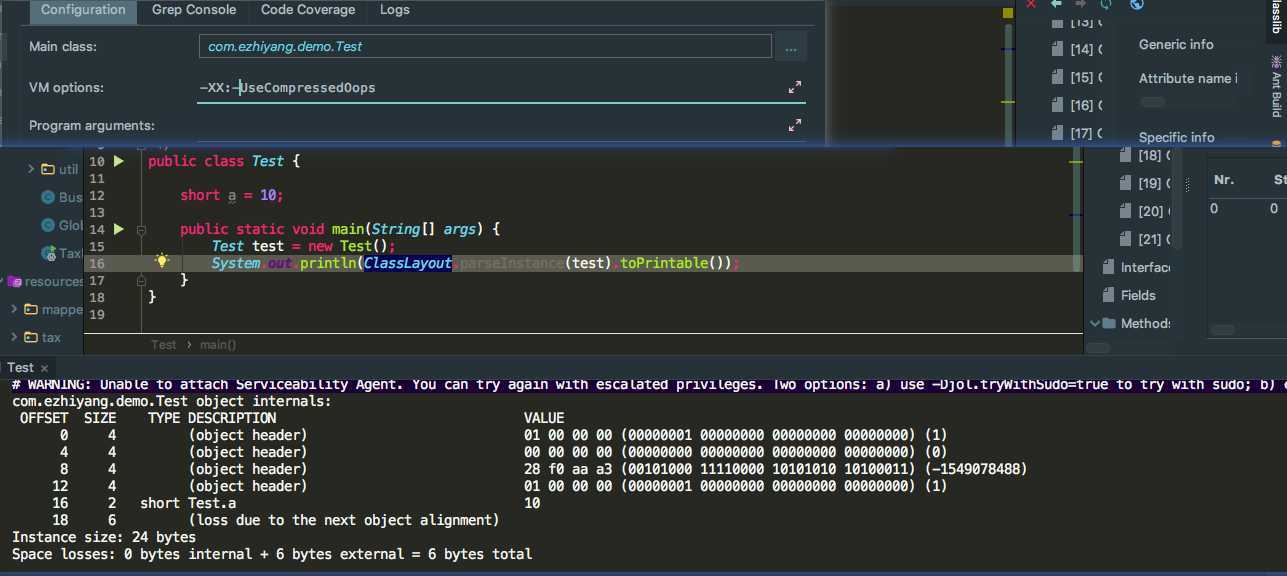1287x576 pixels.
Task: Click the fold end marker on line 17
Action: pyautogui.click(x=141, y=281)
